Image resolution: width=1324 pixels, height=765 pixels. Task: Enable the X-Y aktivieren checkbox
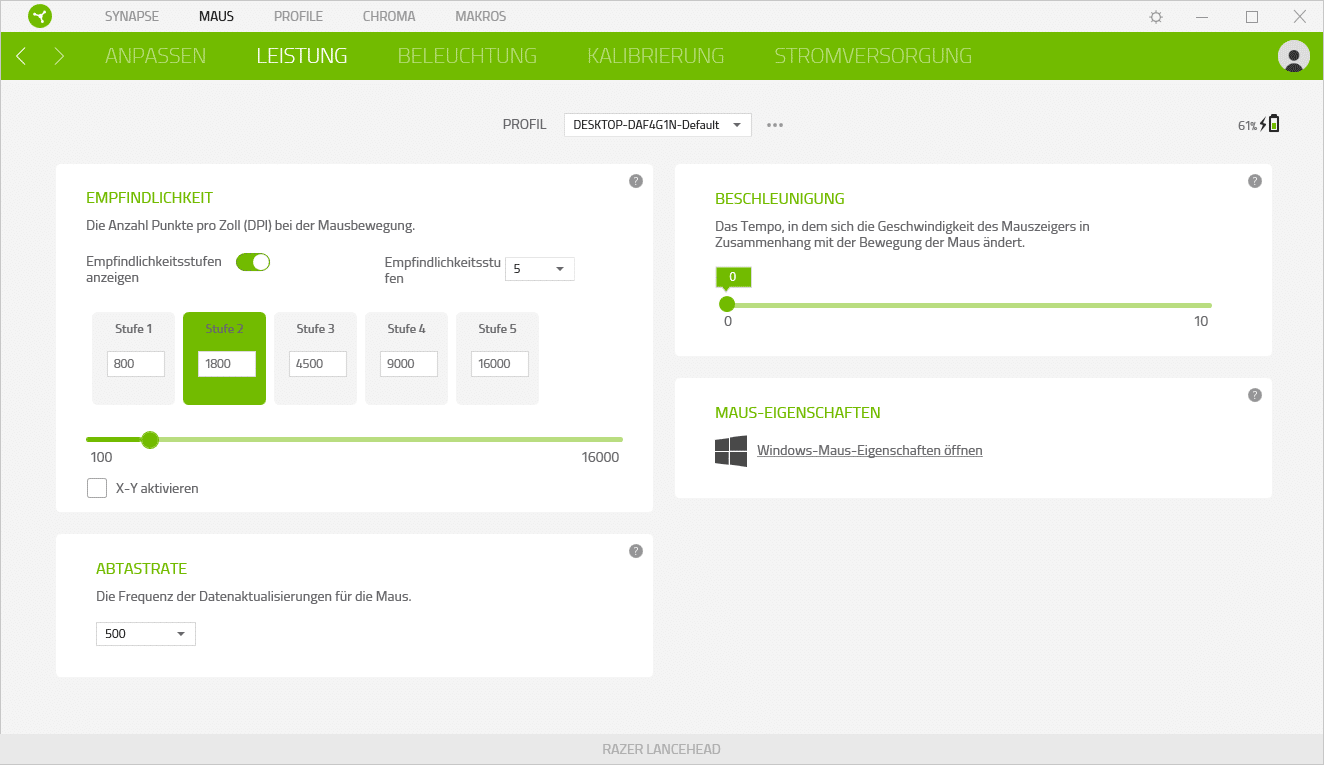point(97,488)
